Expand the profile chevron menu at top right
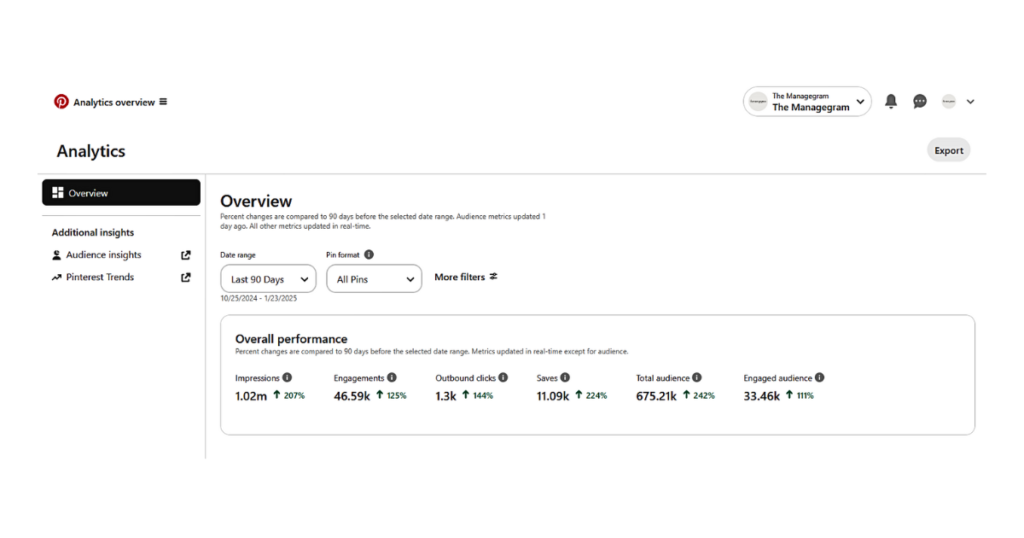1024x538 pixels. point(970,102)
